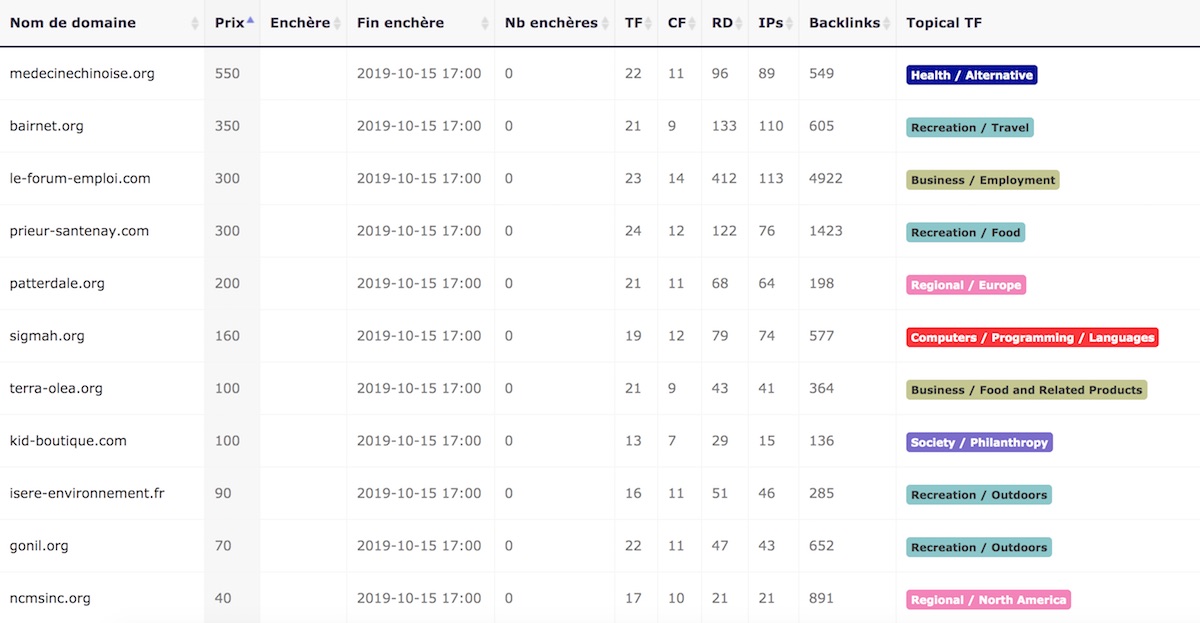Screen dimensions: 1200x623
Task: Click the TF column sort arrows
Action: (649, 23)
